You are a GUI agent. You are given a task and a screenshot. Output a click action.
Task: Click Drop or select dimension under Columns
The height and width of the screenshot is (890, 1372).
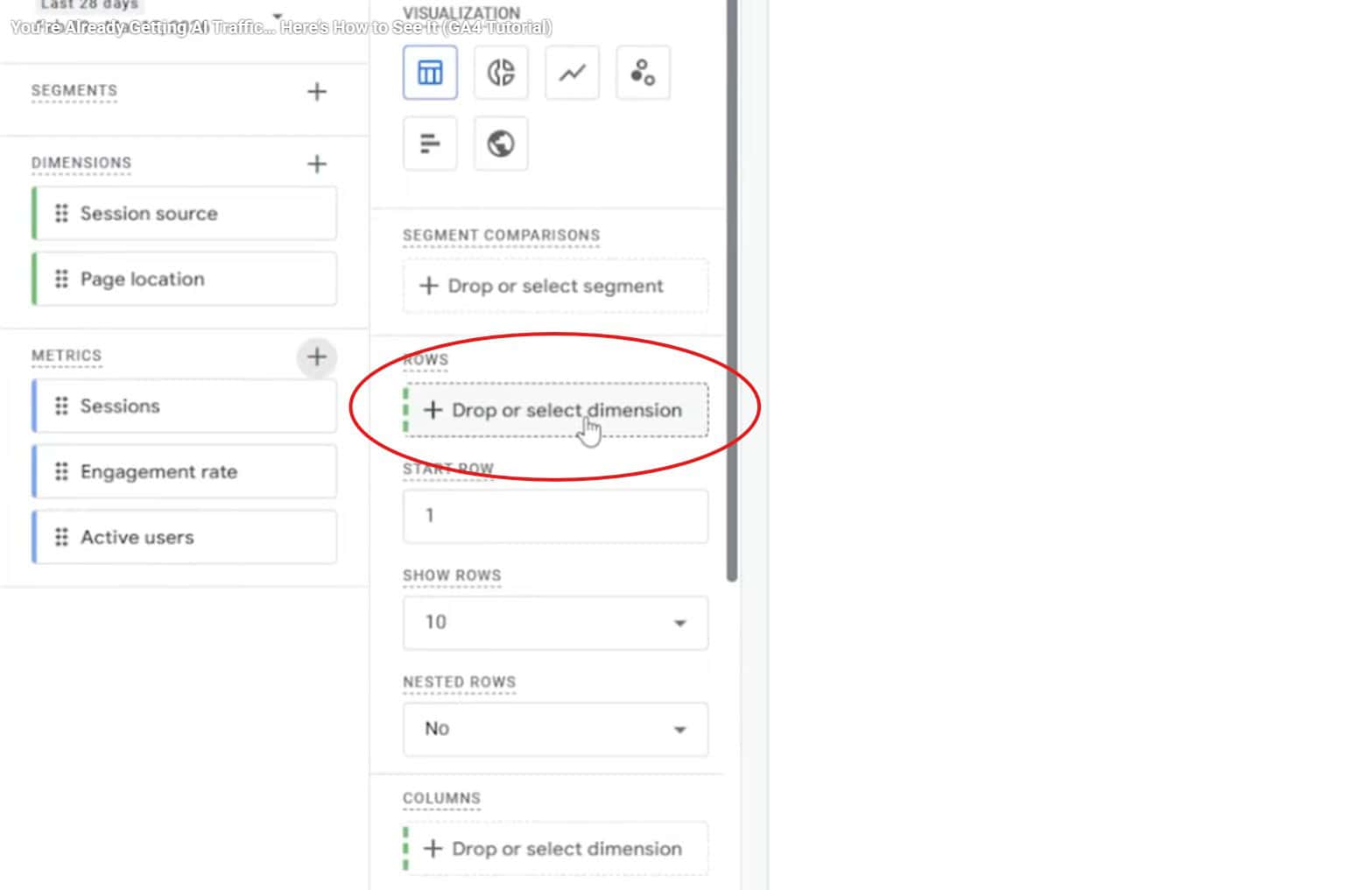point(555,848)
